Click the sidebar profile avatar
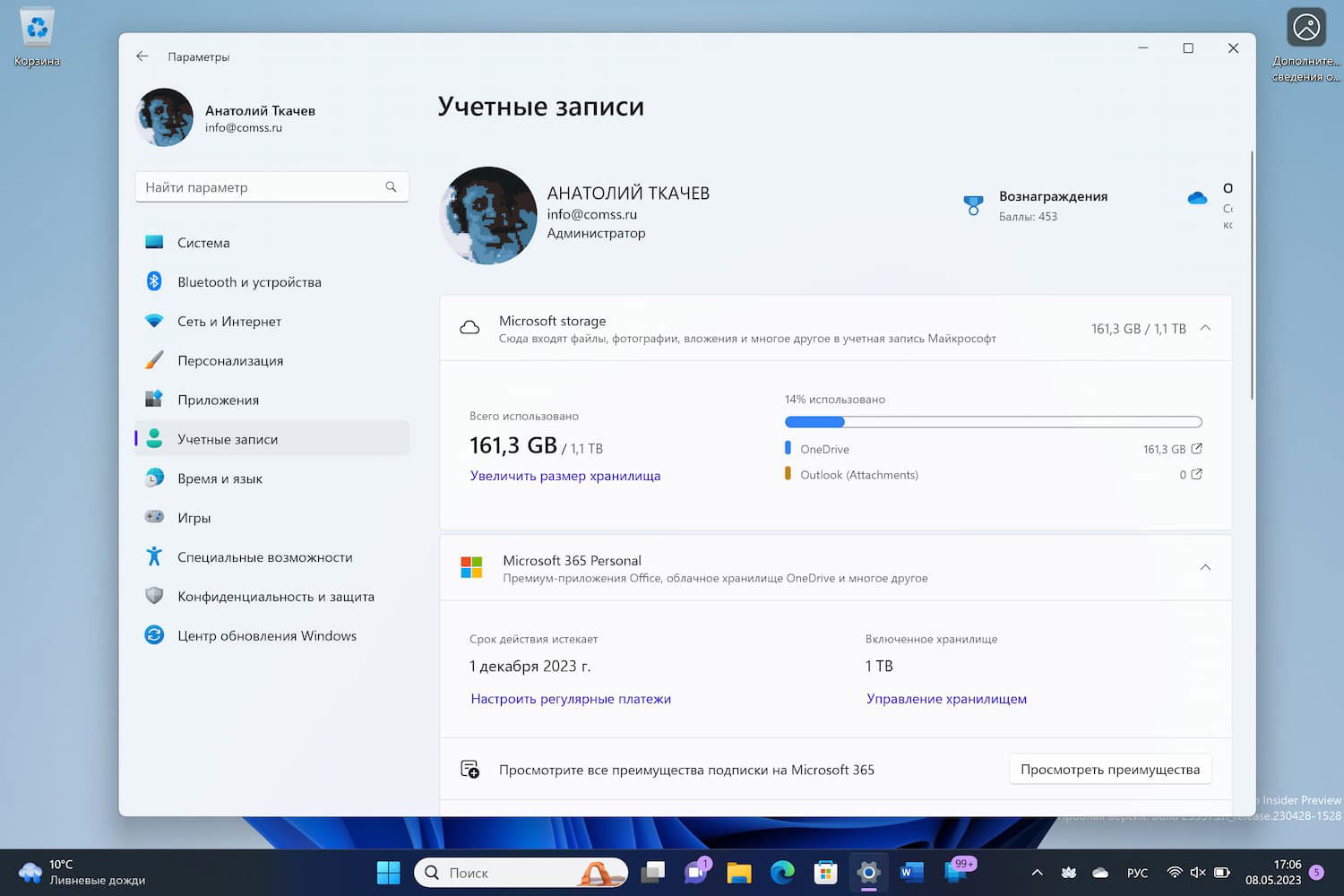The image size is (1344, 896). coord(164,117)
